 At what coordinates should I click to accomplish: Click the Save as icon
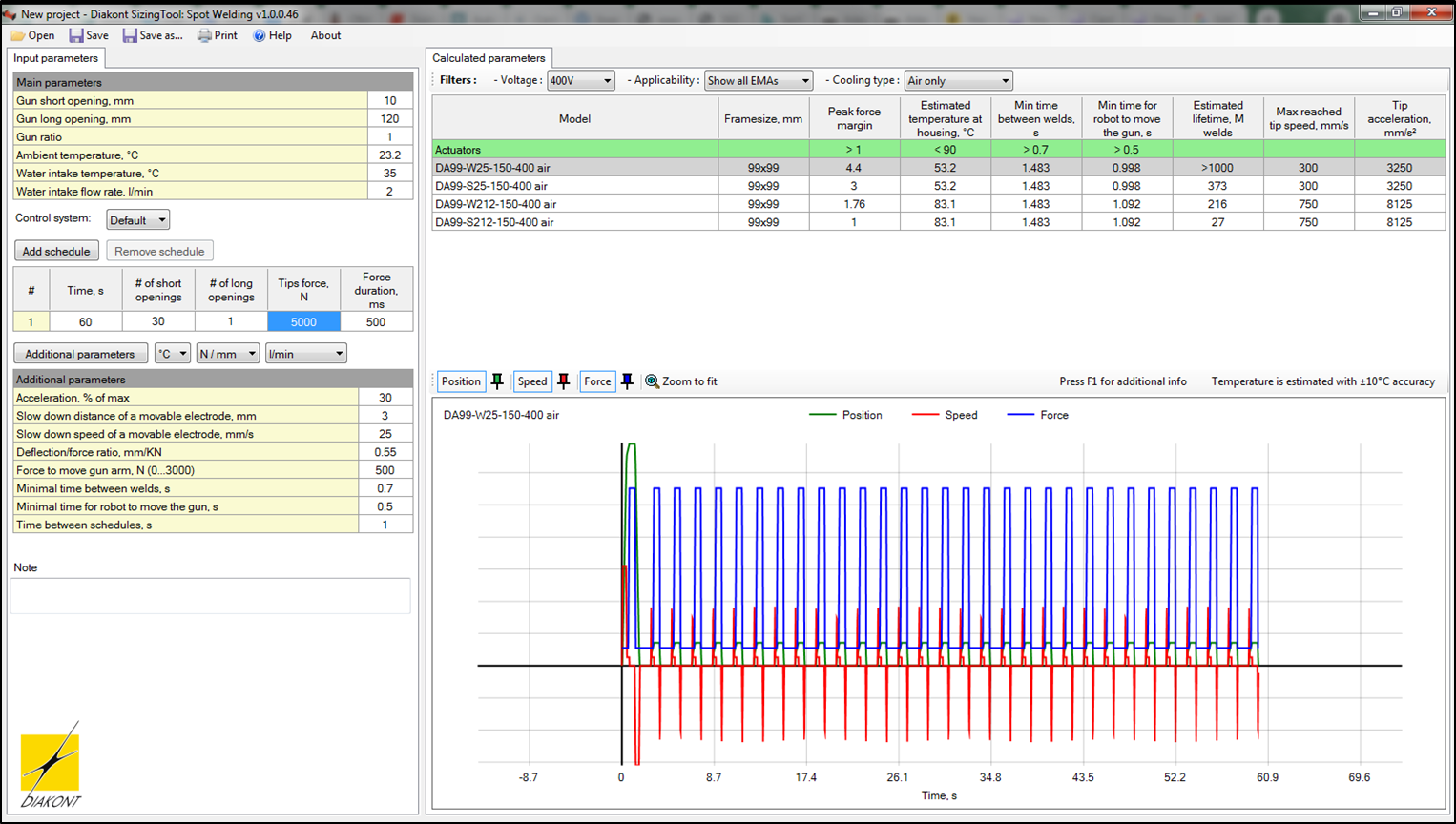(130, 35)
